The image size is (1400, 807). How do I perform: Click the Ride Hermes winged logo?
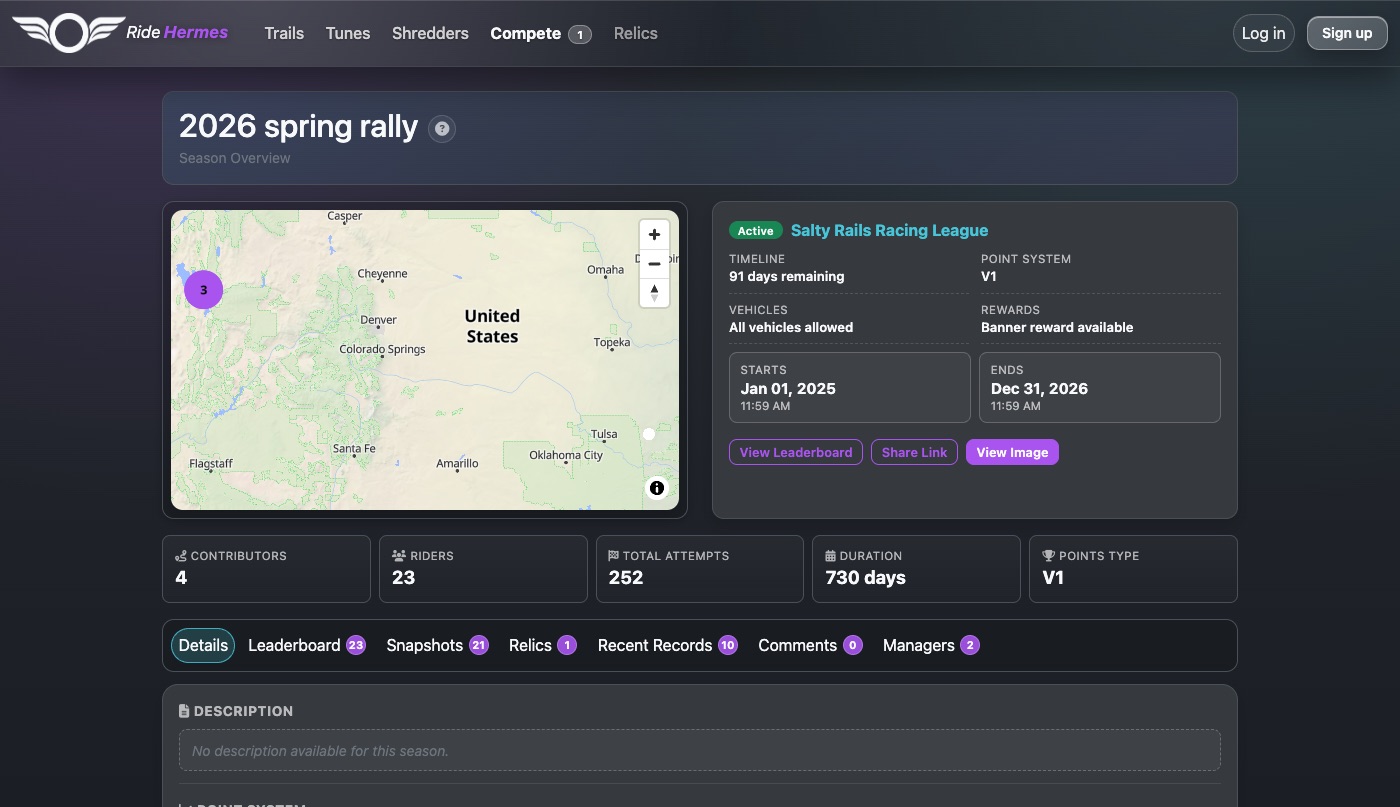click(x=68, y=33)
